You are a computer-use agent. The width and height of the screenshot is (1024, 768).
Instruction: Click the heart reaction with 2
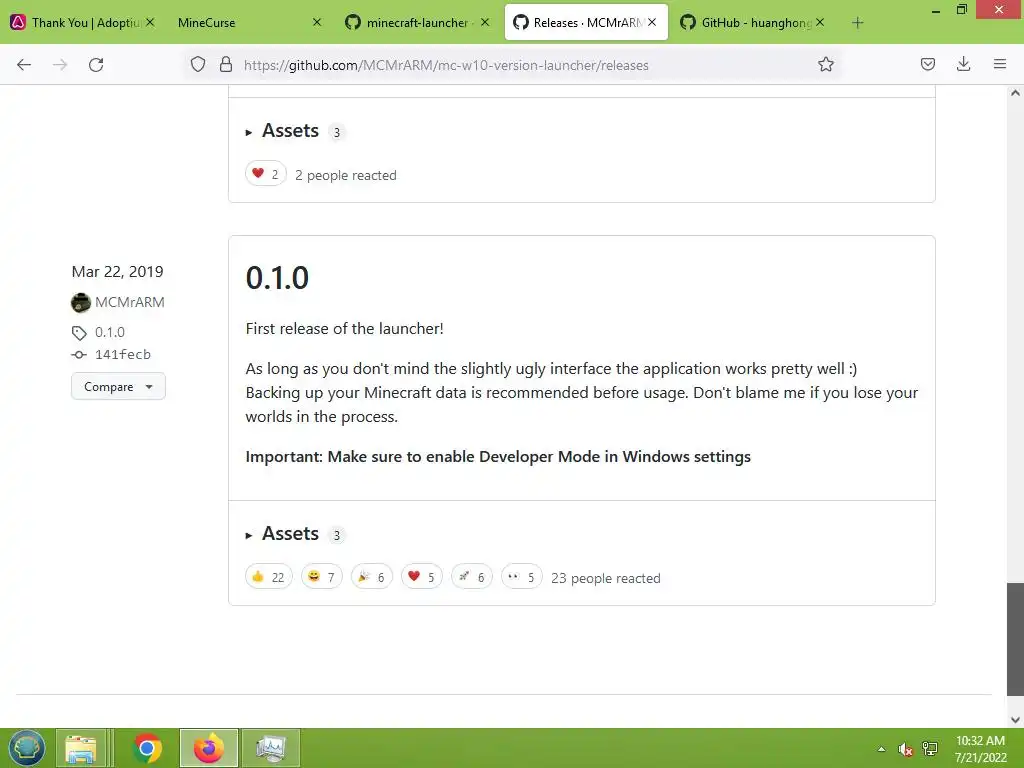tap(266, 174)
